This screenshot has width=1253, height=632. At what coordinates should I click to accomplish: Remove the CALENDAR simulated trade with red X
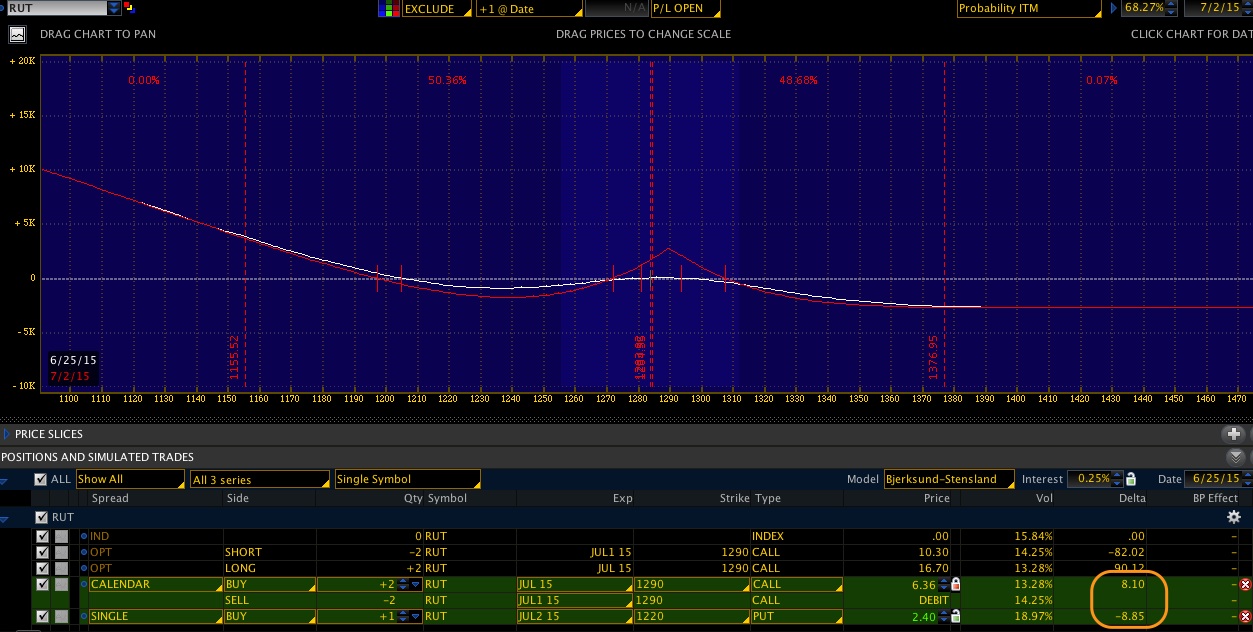point(1245,584)
